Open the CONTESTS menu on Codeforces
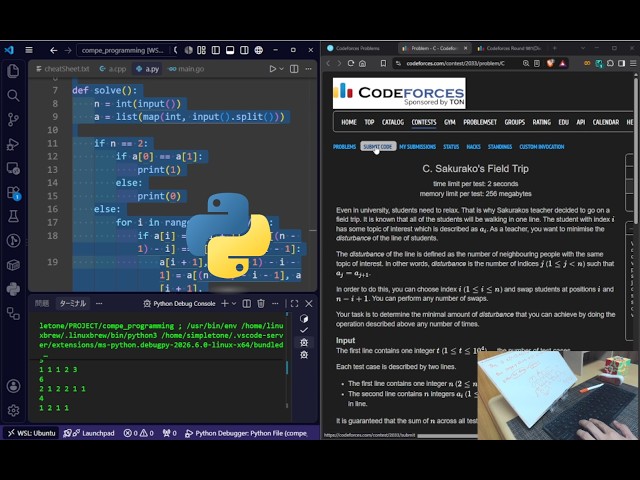The width and height of the screenshot is (640, 480). (424, 122)
